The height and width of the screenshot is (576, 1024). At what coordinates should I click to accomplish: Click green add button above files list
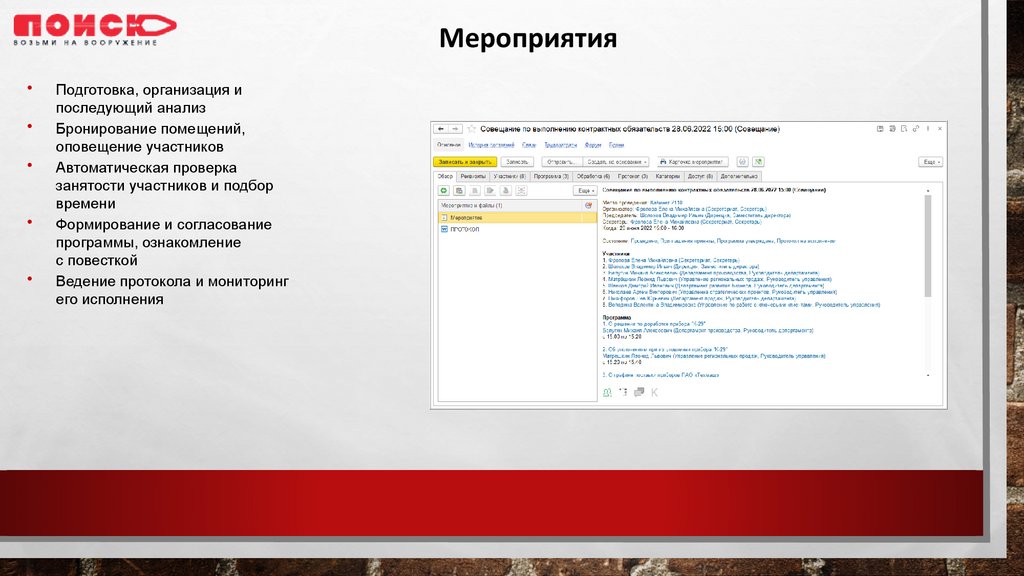(x=444, y=191)
